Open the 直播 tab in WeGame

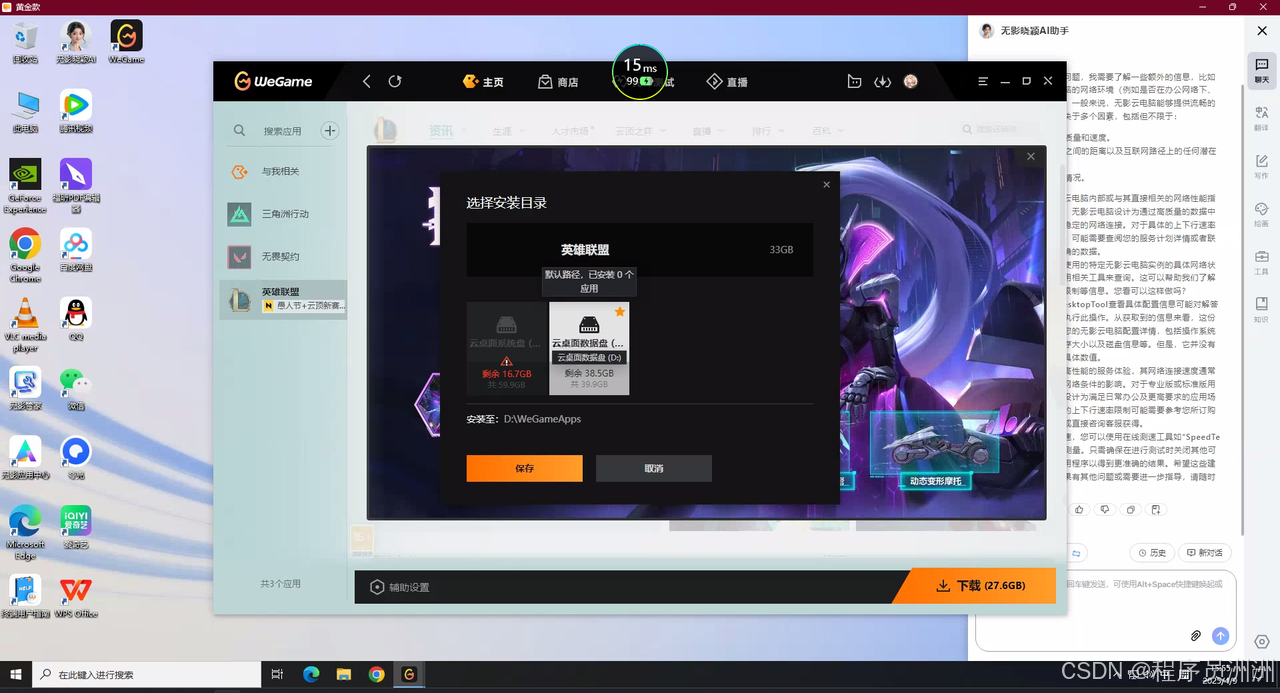tap(727, 81)
